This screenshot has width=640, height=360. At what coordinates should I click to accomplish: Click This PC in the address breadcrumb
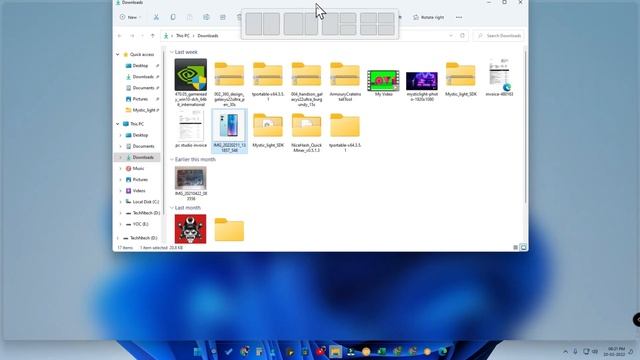click(182, 36)
